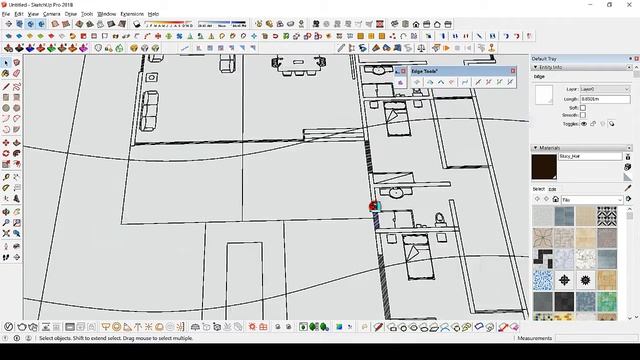
Task: Pick the bright blue mosaic tile swatch
Action: pyautogui.click(x=542, y=280)
